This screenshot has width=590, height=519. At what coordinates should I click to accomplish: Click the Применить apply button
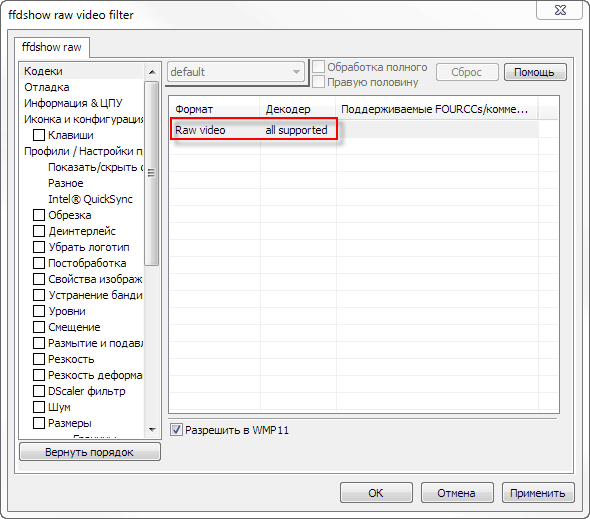(538, 493)
